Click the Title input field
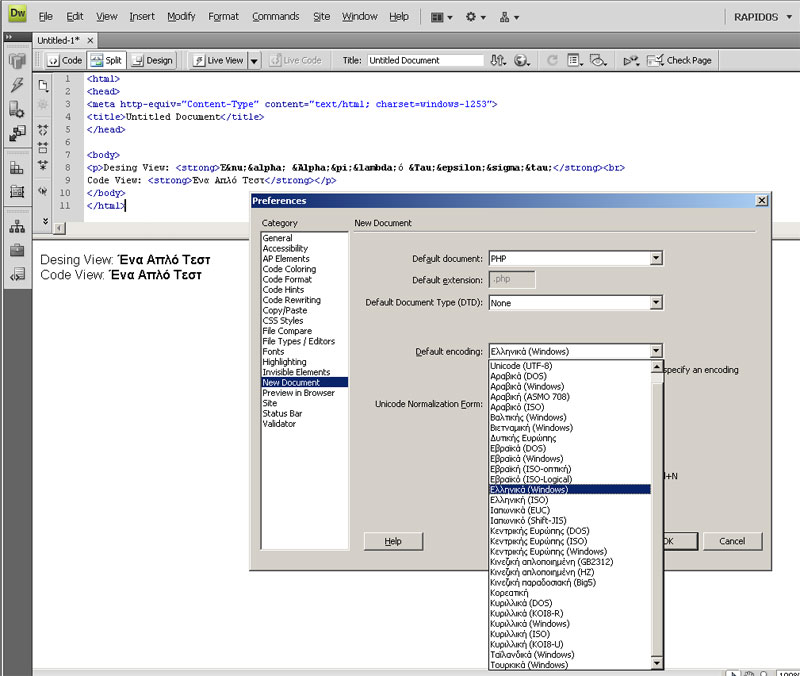 coord(425,61)
